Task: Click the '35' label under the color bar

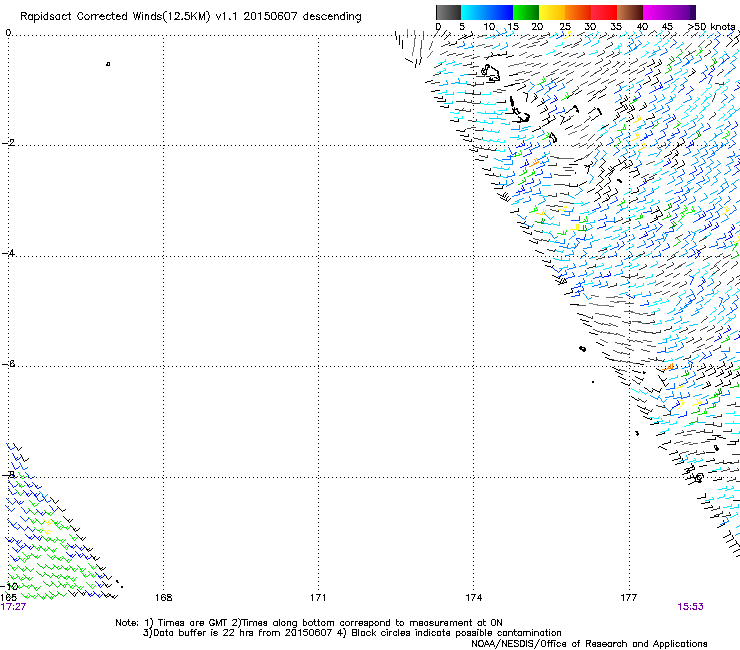Action: pos(616,27)
